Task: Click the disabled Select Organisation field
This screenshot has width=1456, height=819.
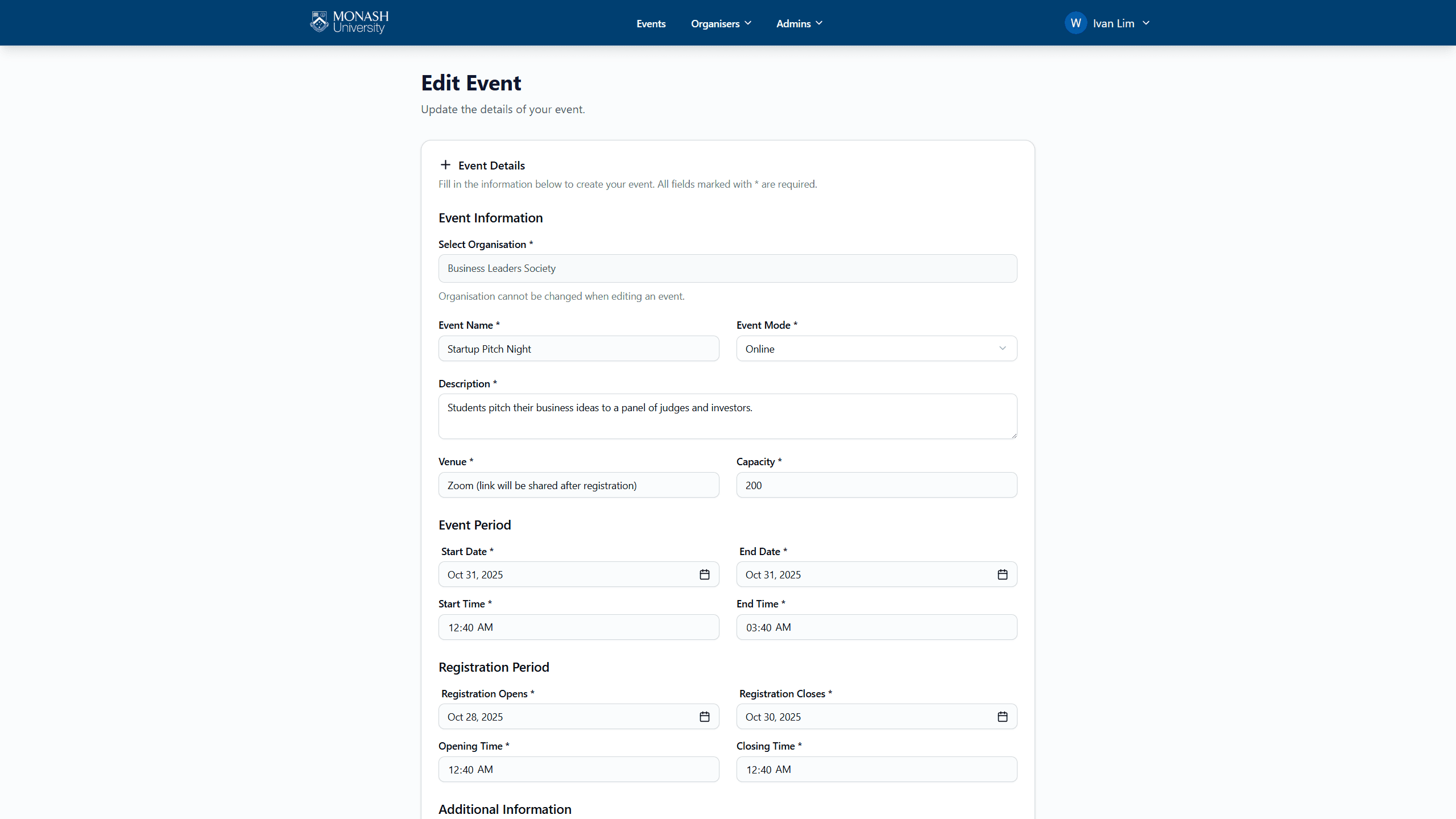Action: coord(727,268)
